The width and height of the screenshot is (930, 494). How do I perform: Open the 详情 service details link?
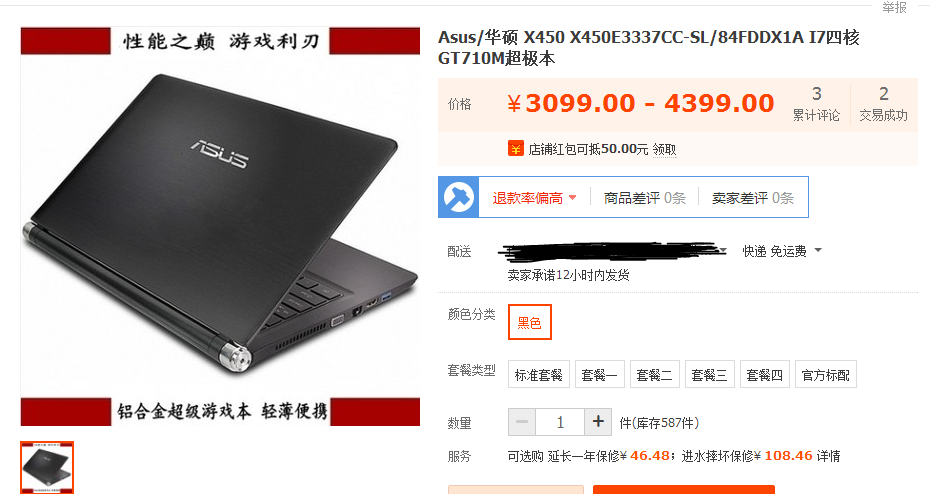tap(829, 456)
